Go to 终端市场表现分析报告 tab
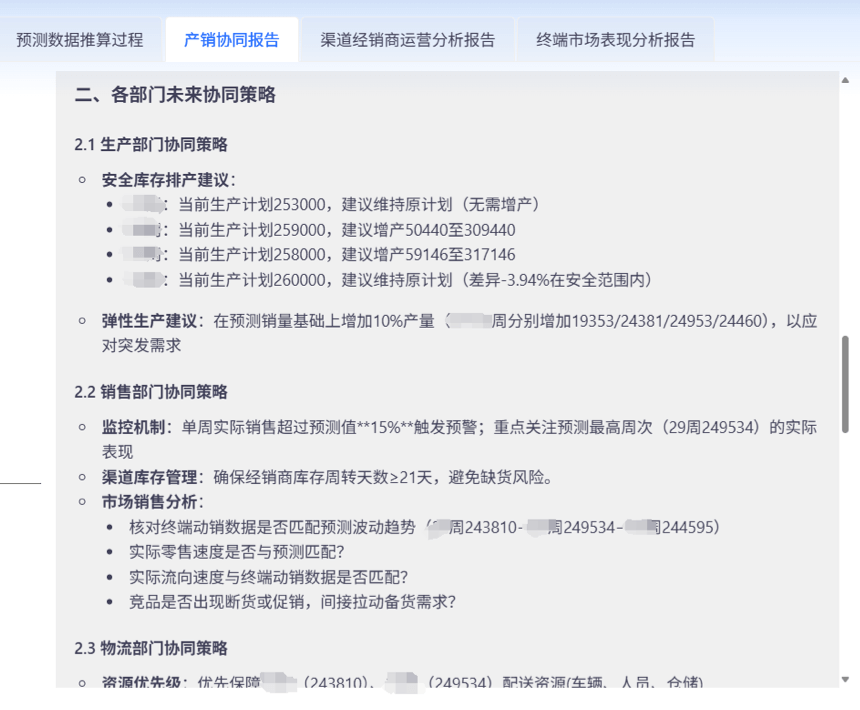The width and height of the screenshot is (860, 710). 615,41
